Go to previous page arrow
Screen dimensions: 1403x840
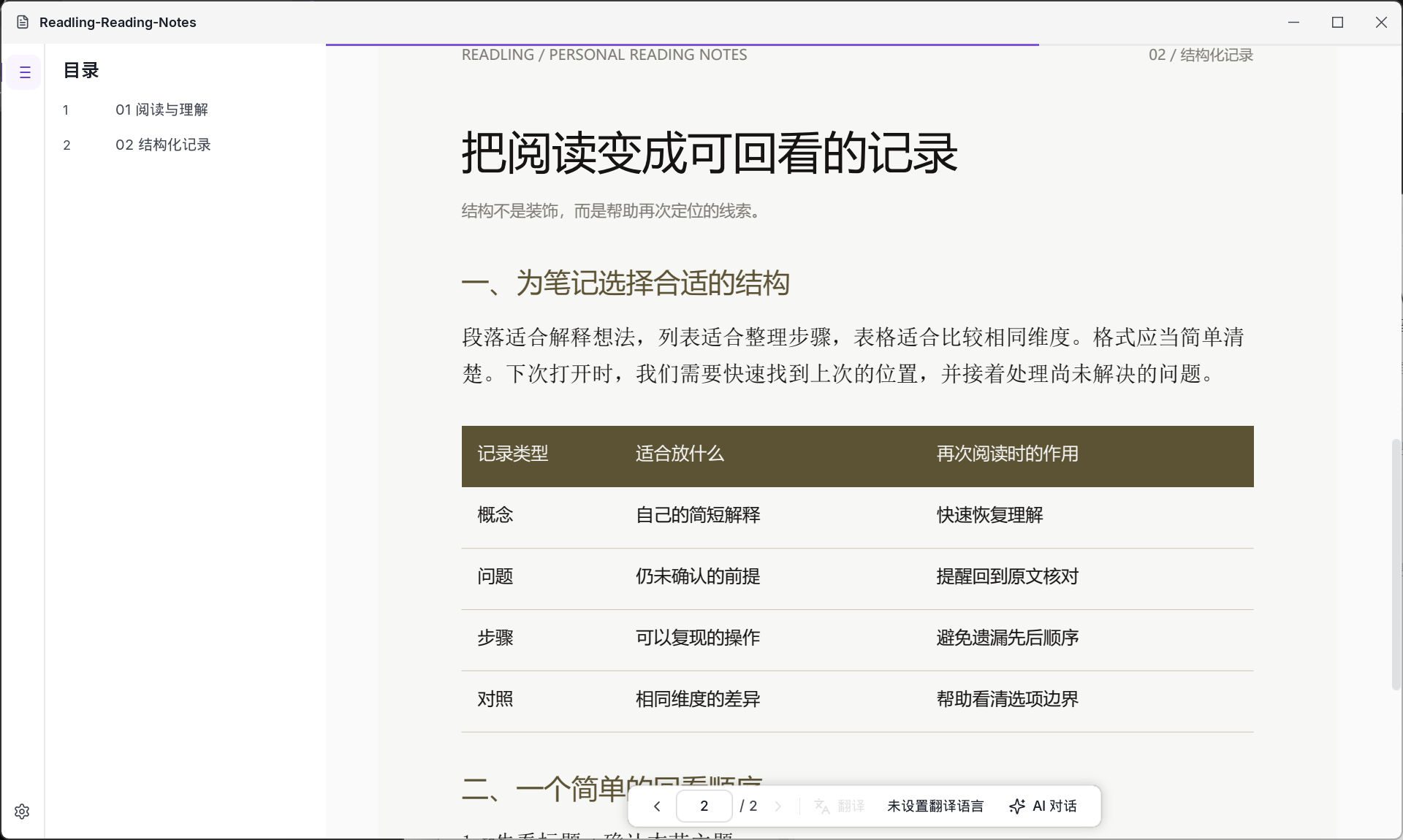tap(657, 806)
